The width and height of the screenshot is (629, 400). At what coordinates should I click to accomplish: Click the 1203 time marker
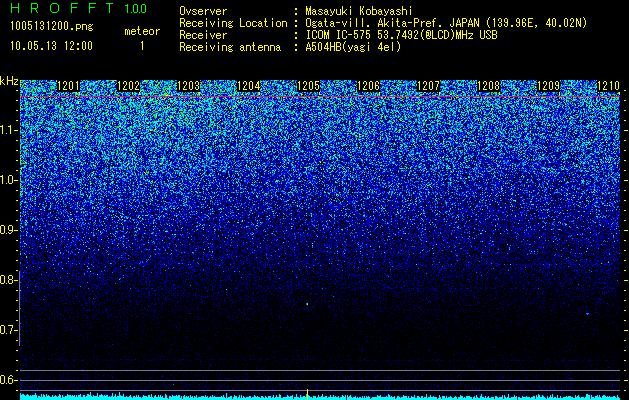(x=189, y=86)
